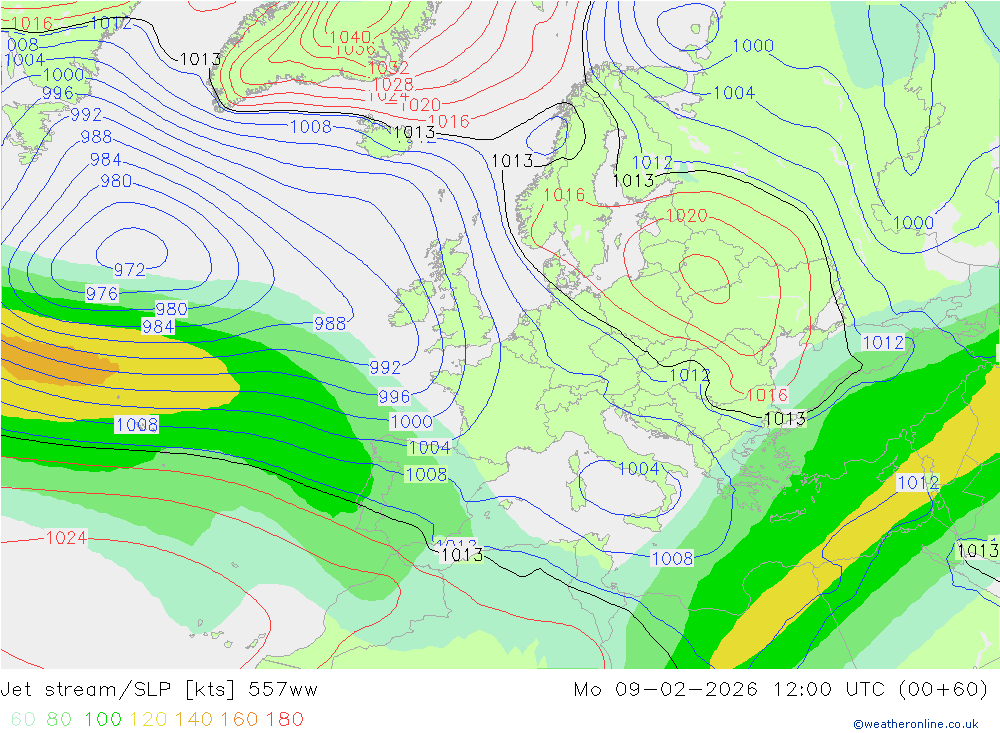This screenshot has height=733, width=1000.
Task: Click the 1004 label in the Bay of Biscay
Action: pos(429,448)
